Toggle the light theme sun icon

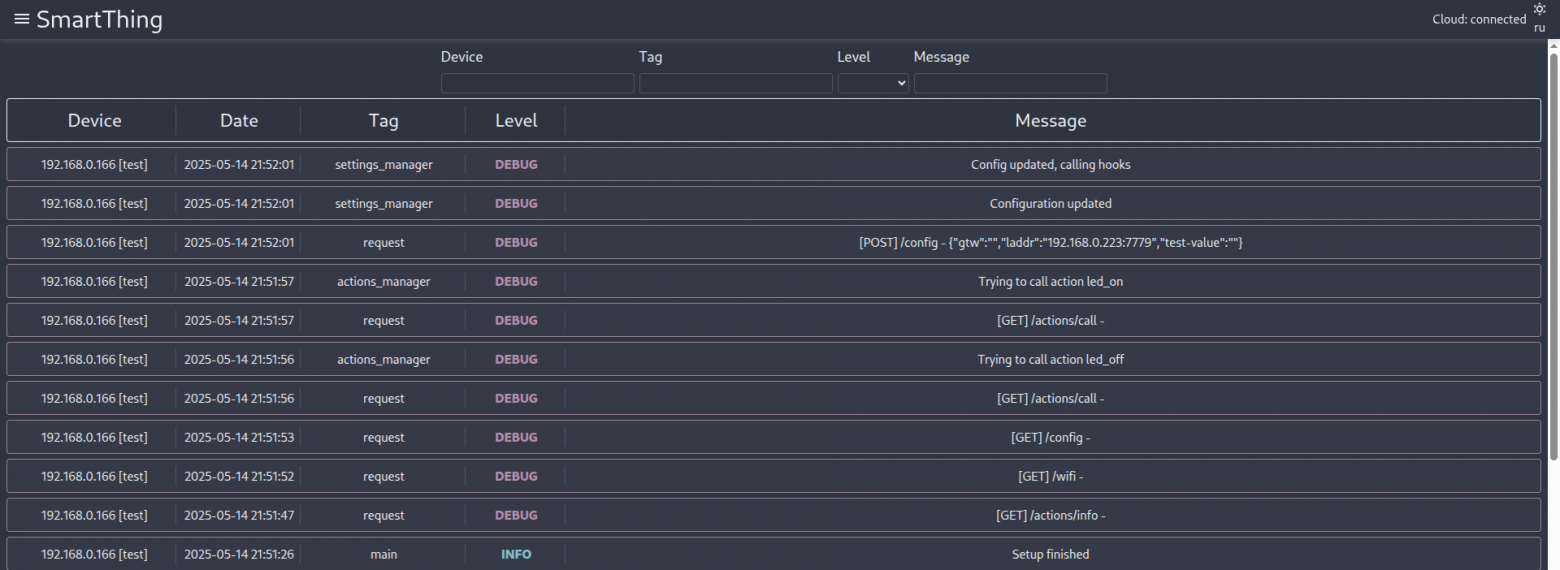pyautogui.click(x=1539, y=9)
